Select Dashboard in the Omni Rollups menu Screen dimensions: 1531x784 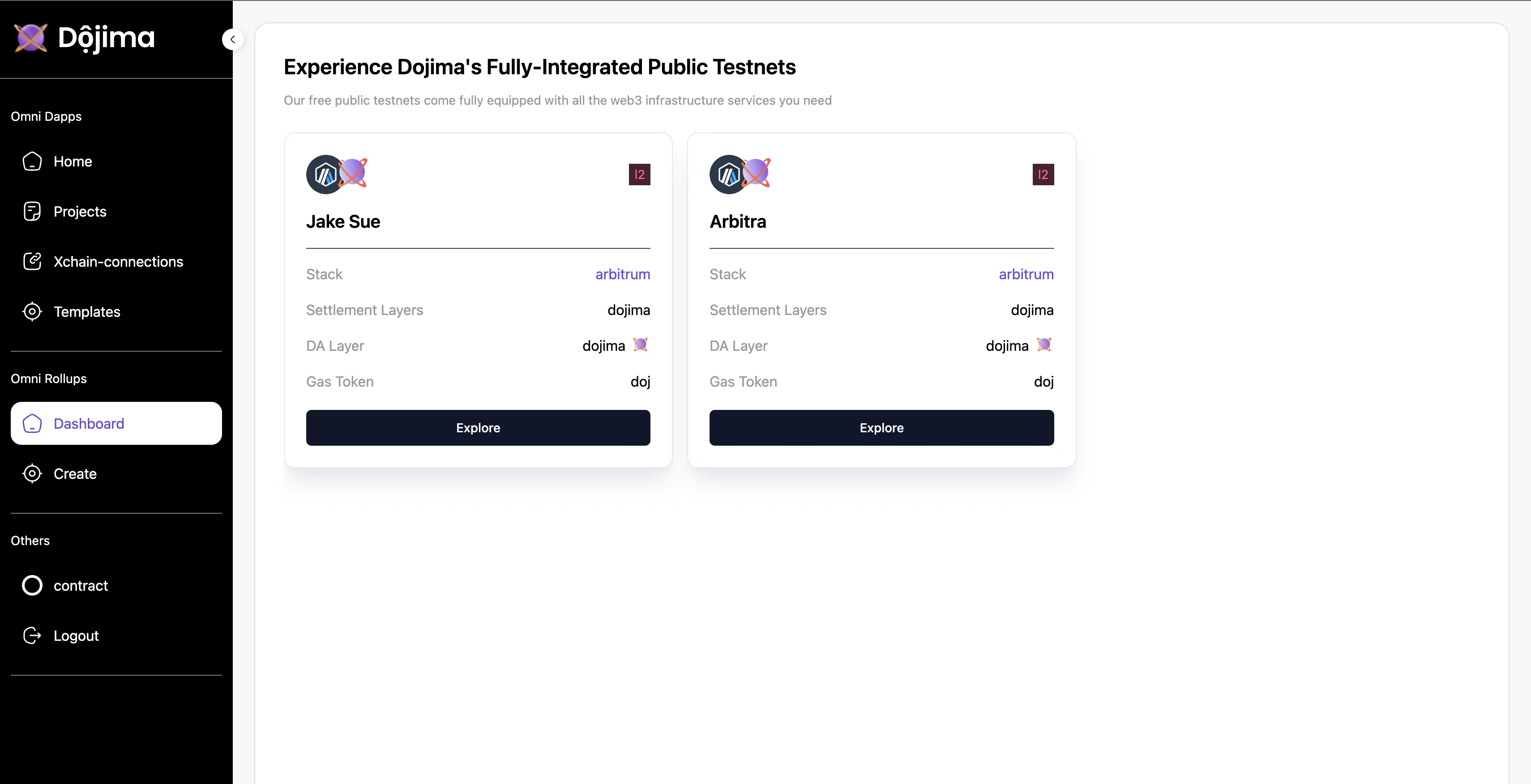click(89, 423)
